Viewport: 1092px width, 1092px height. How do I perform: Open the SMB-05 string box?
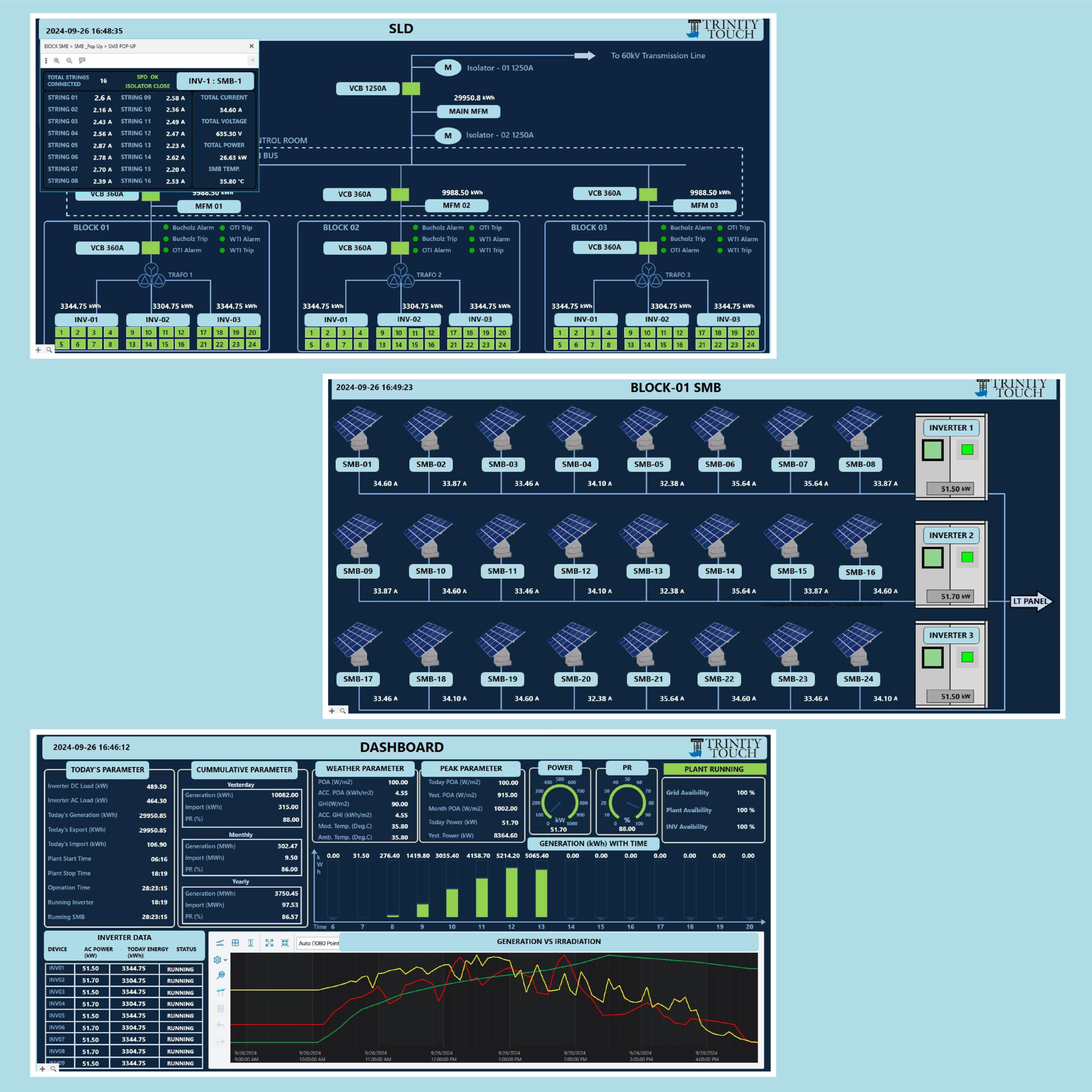point(648,464)
